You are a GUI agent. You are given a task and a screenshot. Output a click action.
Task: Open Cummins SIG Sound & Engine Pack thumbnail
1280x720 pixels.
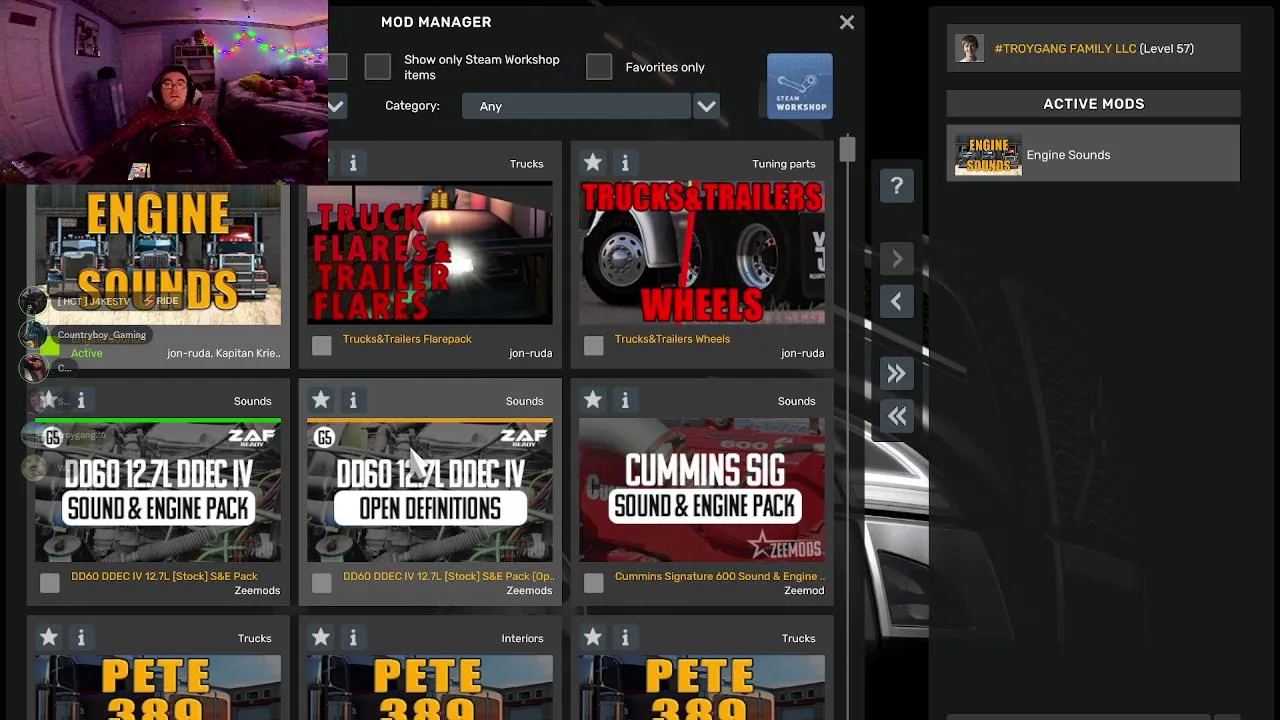[702, 491]
